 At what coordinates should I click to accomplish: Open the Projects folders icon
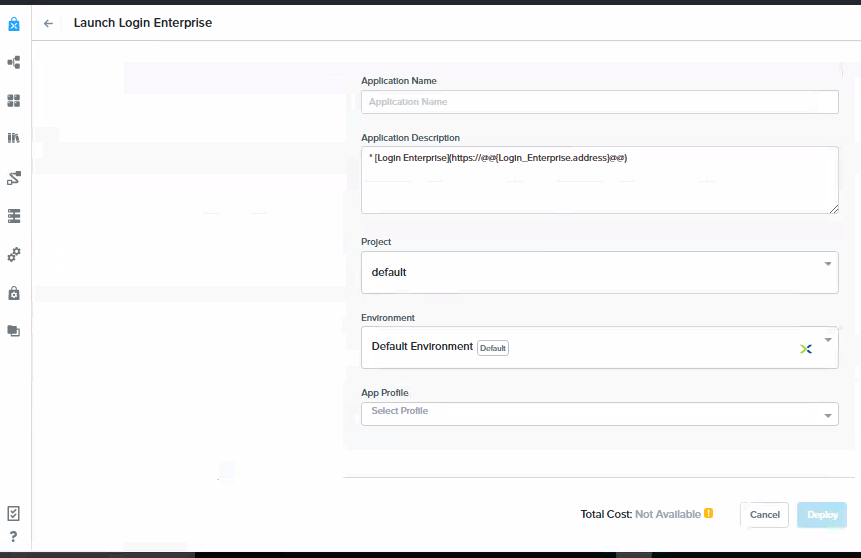pos(14,331)
